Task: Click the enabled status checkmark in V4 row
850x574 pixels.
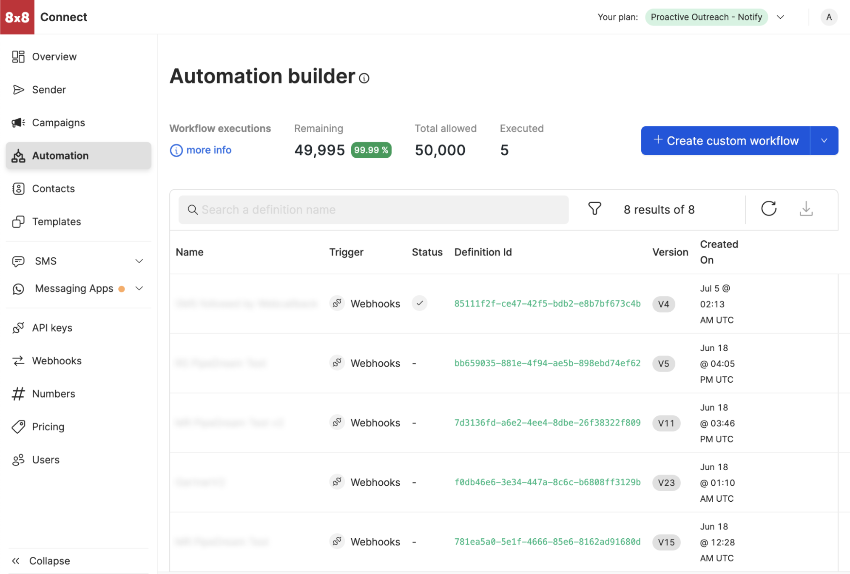Action: coord(419,303)
